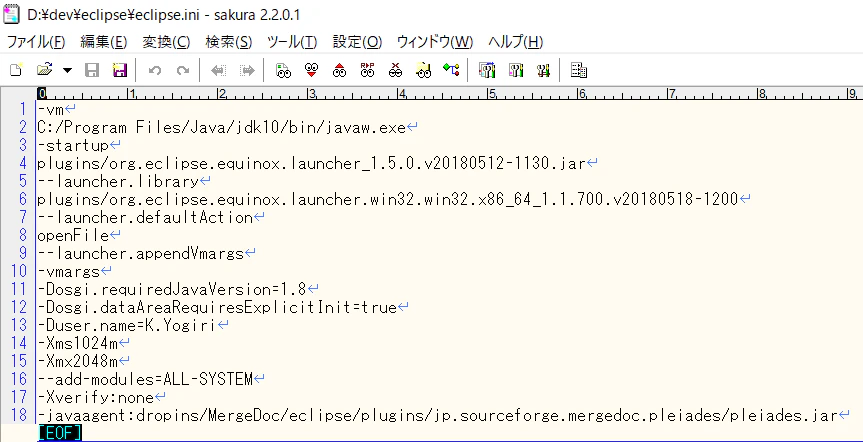
Task: Open the 編集(E) menu
Action: click(x=103, y=42)
